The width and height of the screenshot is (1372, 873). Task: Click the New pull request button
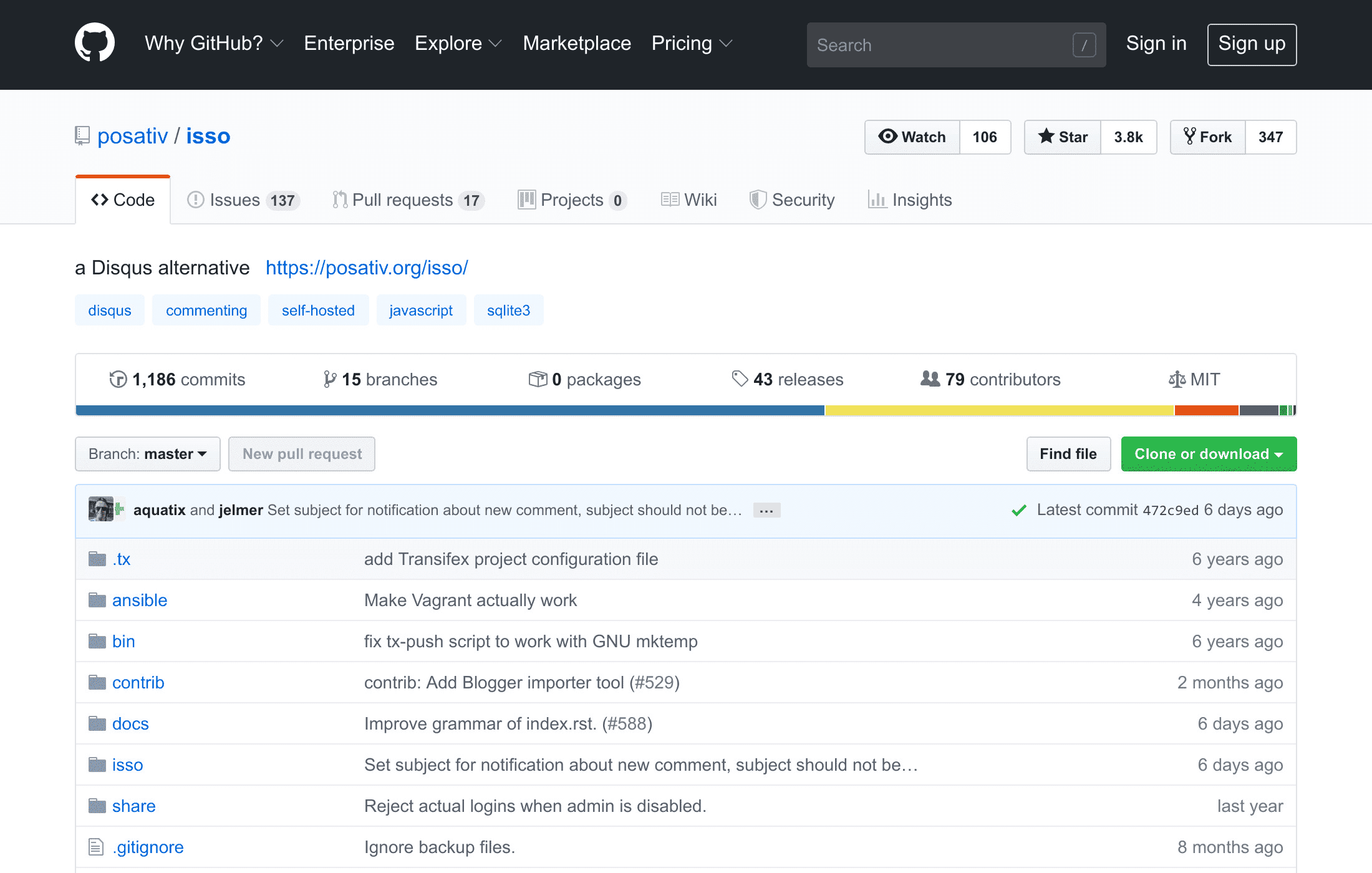tap(302, 454)
